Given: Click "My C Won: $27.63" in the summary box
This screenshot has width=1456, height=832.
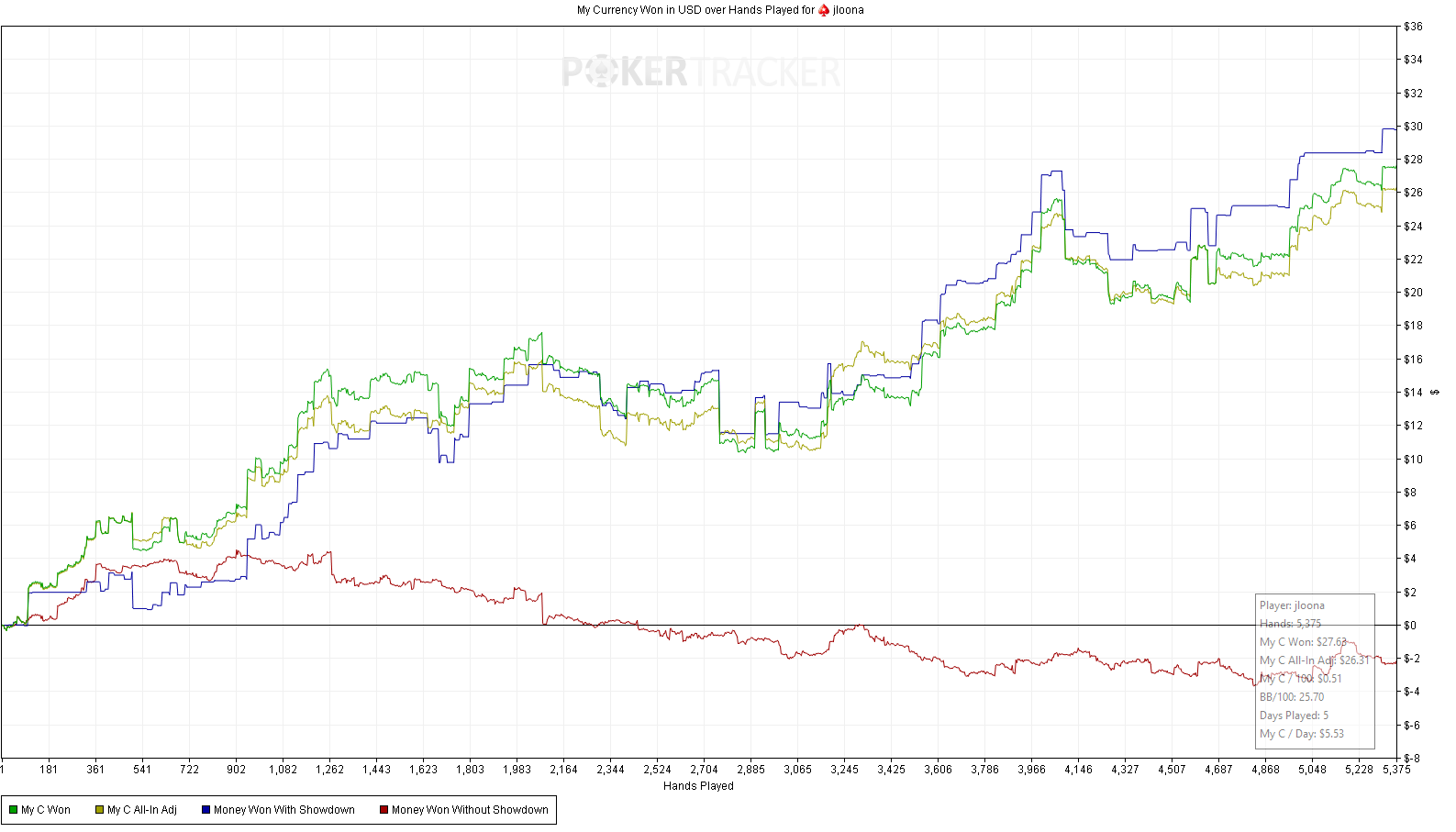Looking at the screenshot, I should [x=1303, y=642].
